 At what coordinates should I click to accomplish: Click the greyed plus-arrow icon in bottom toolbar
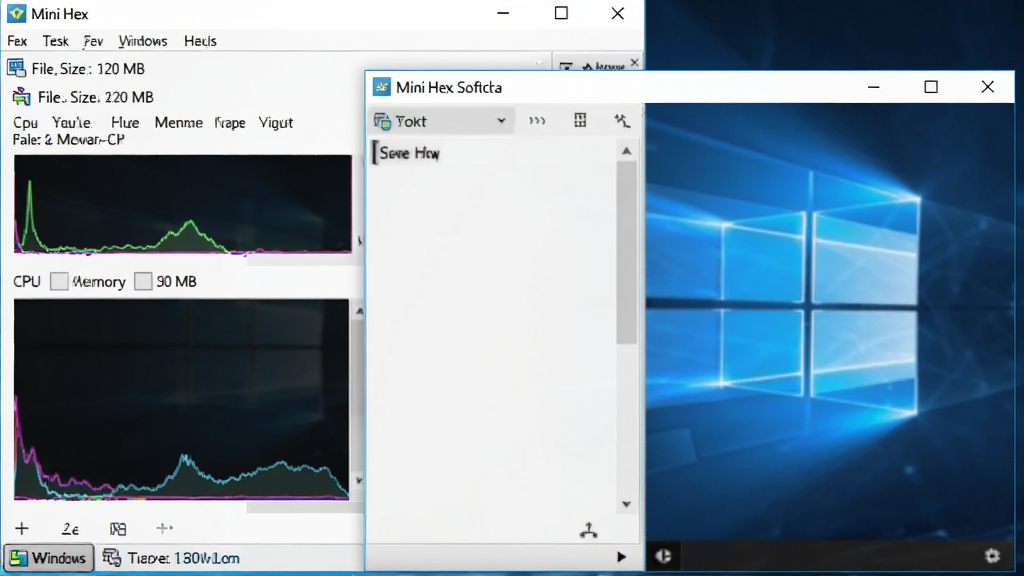(165, 528)
